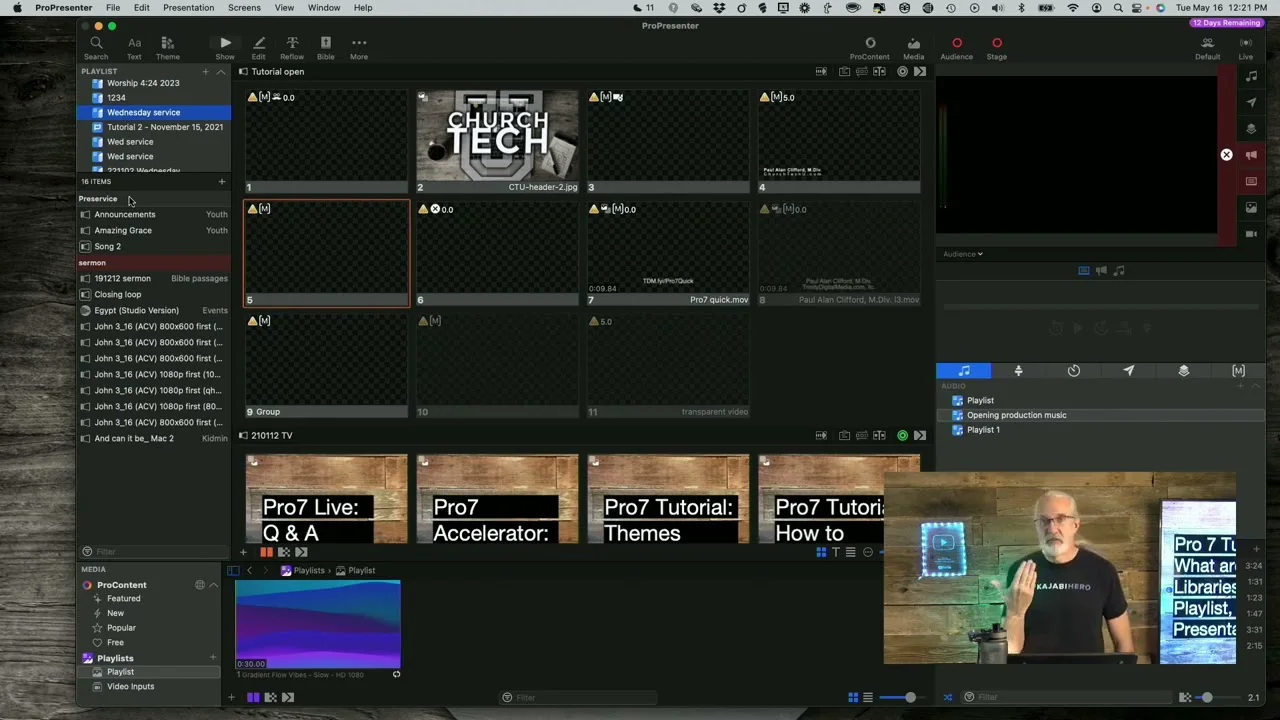Viewport: 1280px width, 720px height.
Task: Open the Presentation menu
Action: click(188, 8)
